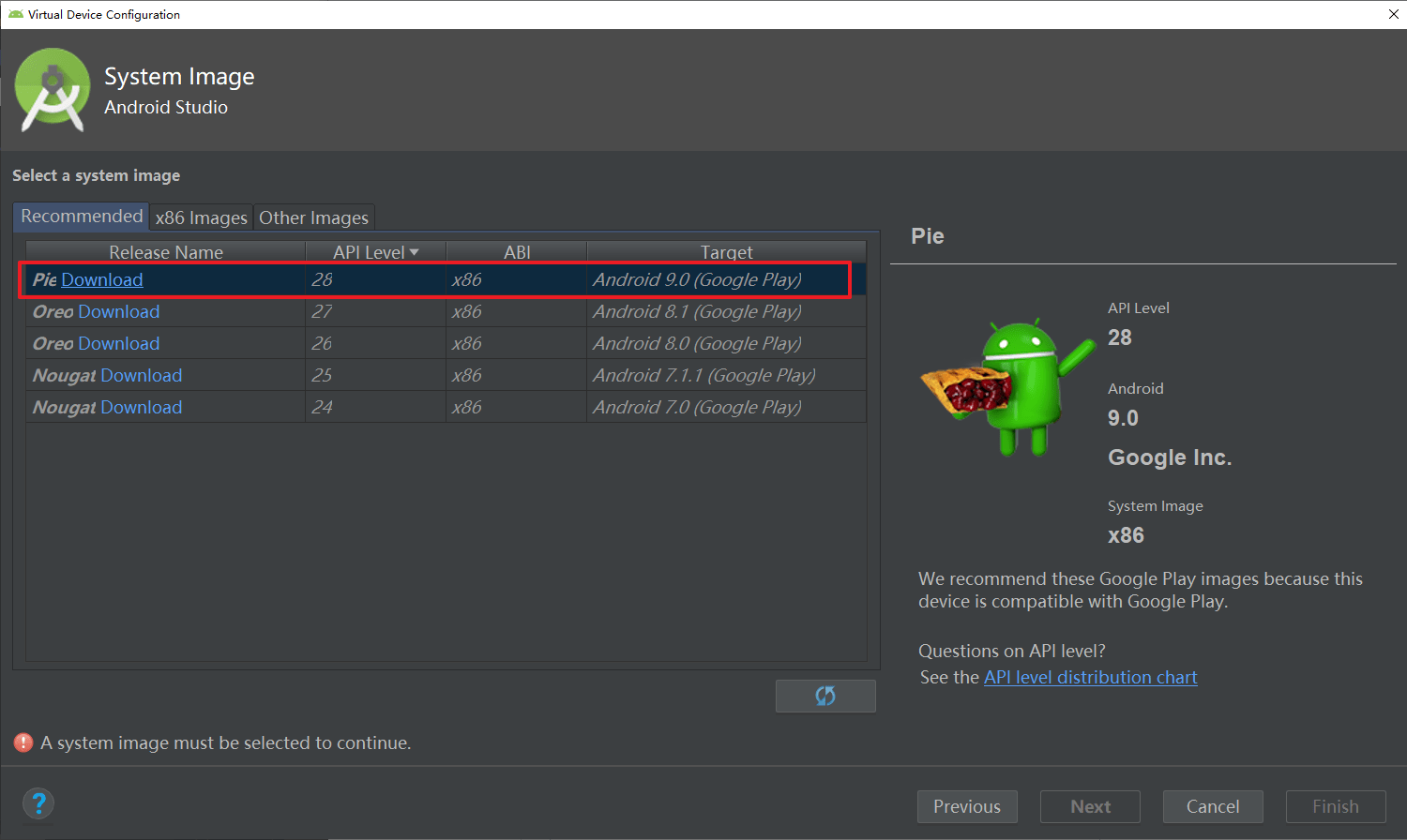Screen dimensions: 1407x840
Task: Click API level cell 28 in table
Action: (376, 279)
